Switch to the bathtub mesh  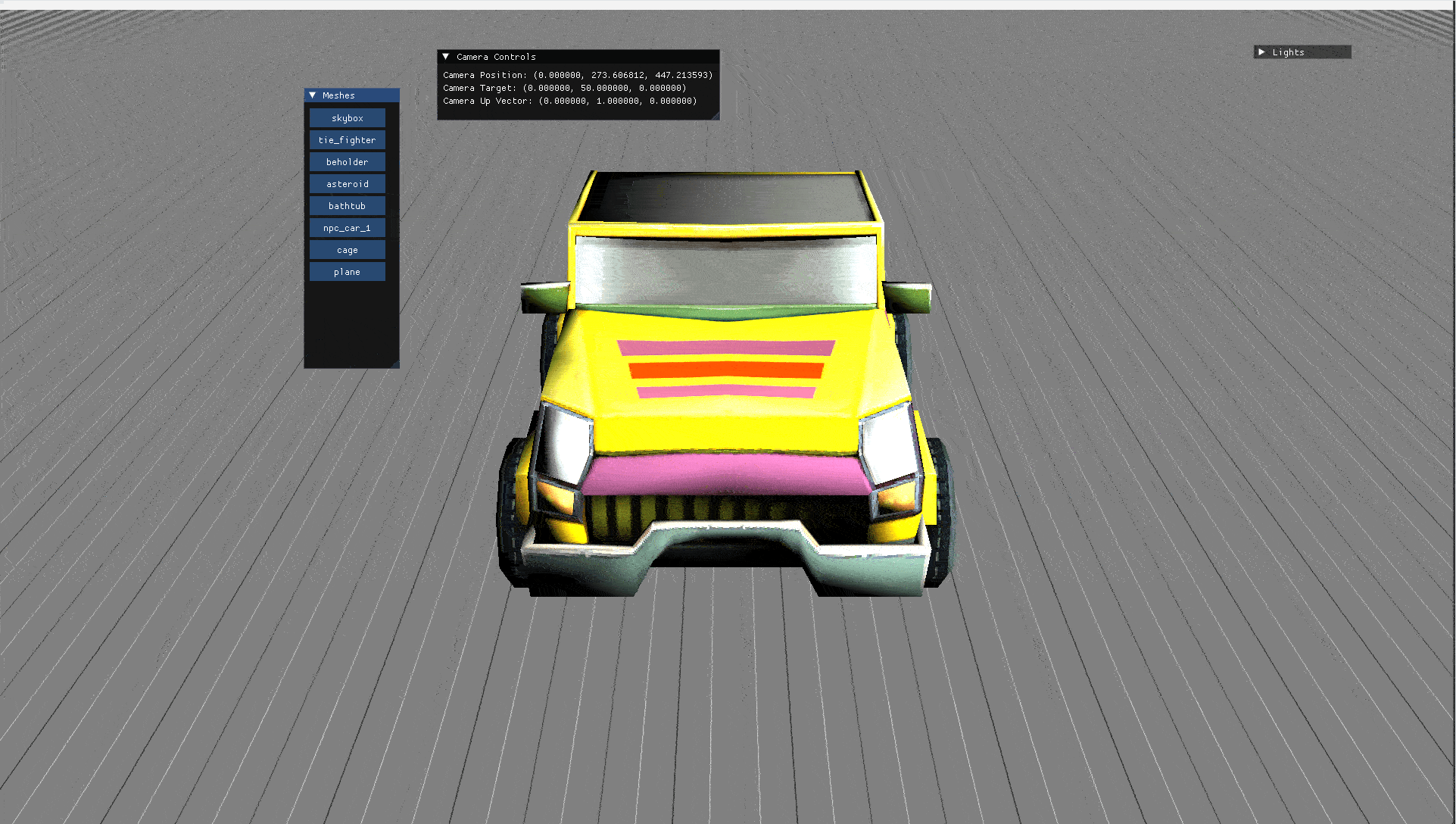(x=347, y=206)
